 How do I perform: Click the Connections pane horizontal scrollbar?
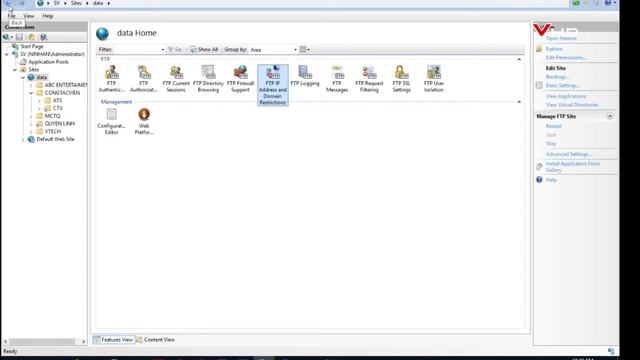click(45, 341)
